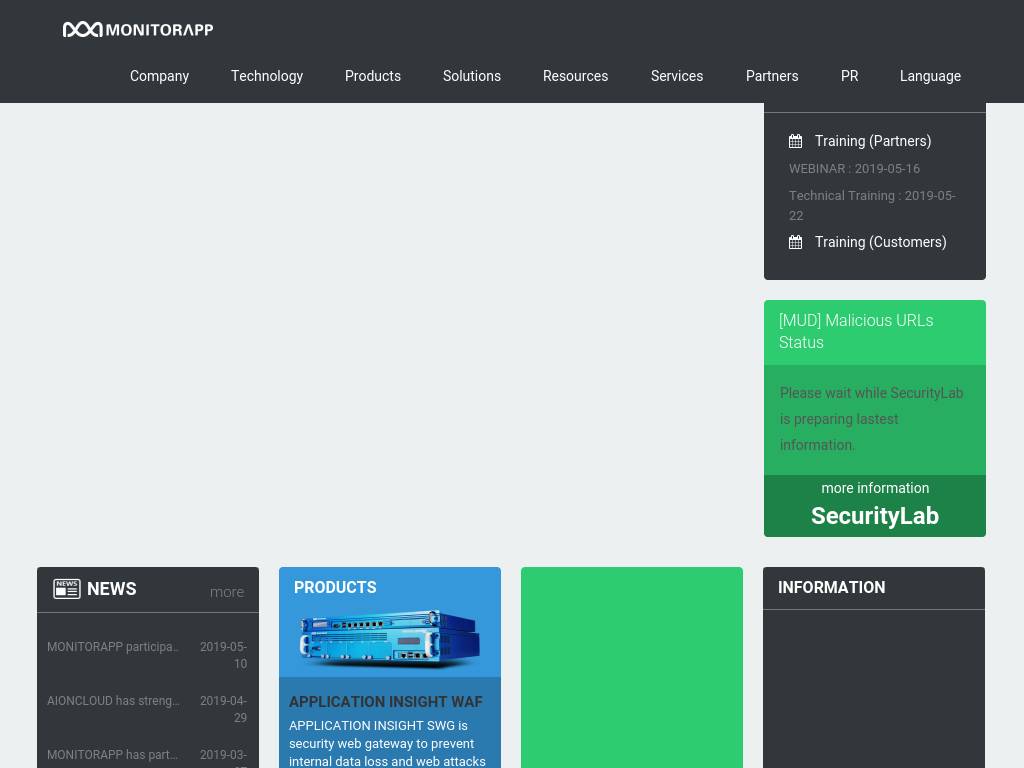Viewport: 1024px width, 768px height.
Task: Expand the Products navigation menu
Action: [373, 76]
